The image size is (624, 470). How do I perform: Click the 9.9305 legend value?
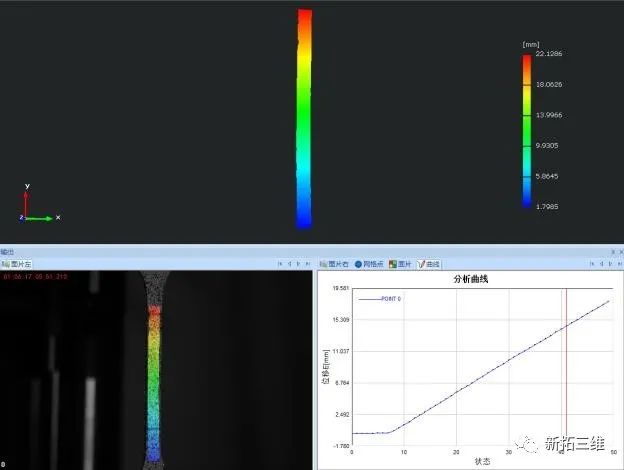click(547, 146)
